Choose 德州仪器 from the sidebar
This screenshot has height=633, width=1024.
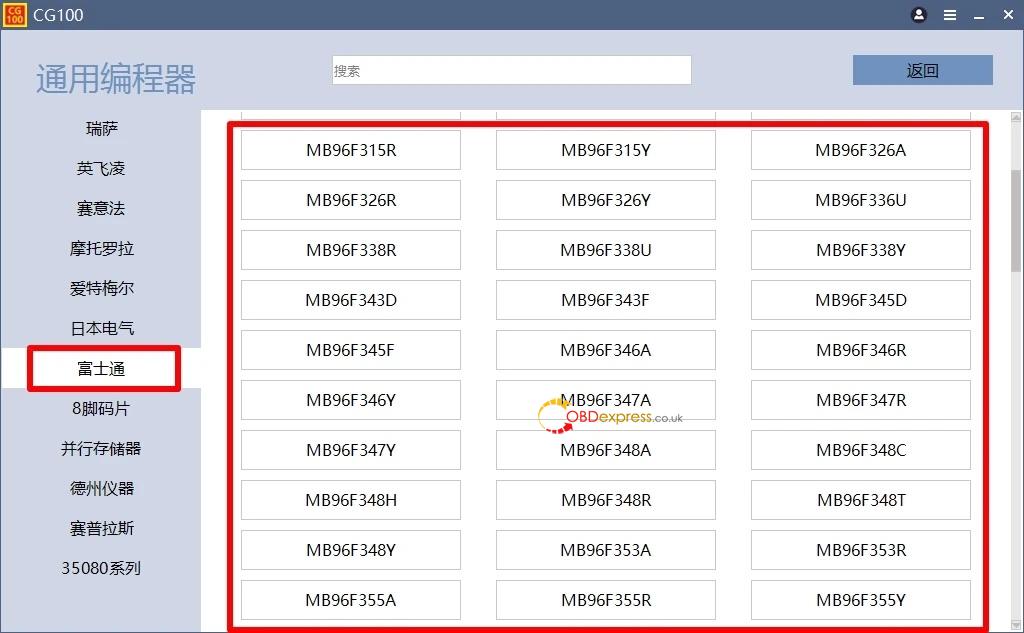101,489
